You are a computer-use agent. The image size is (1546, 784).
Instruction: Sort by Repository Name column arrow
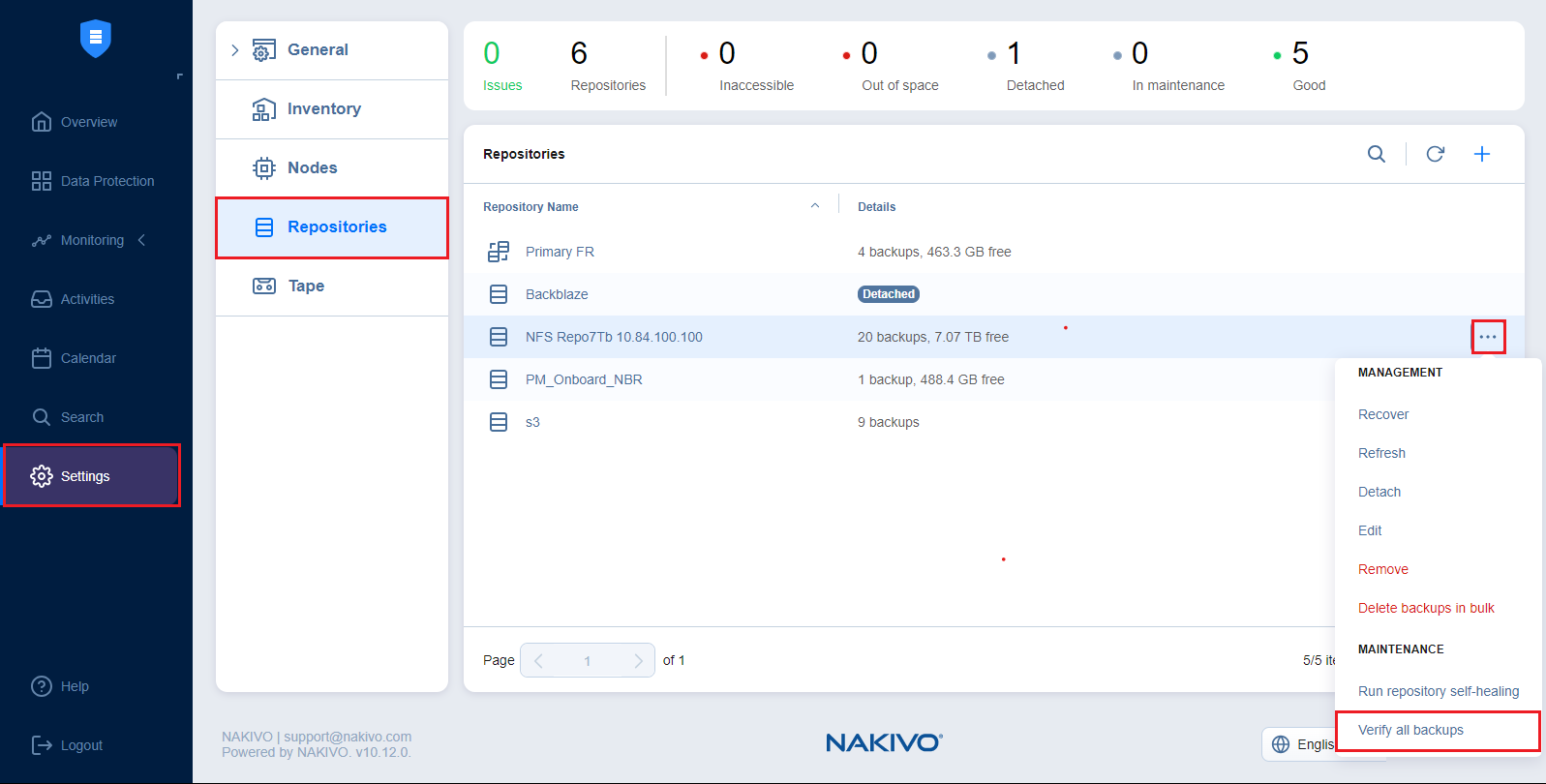(814, 206)
